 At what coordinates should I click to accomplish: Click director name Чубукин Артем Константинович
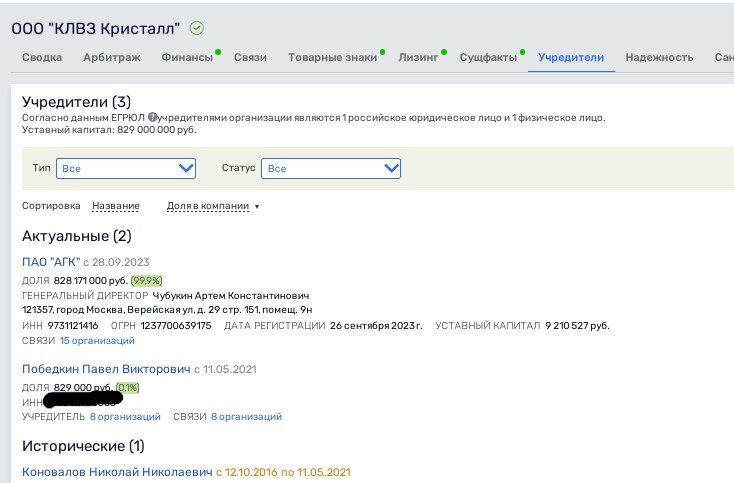[231, 296]
